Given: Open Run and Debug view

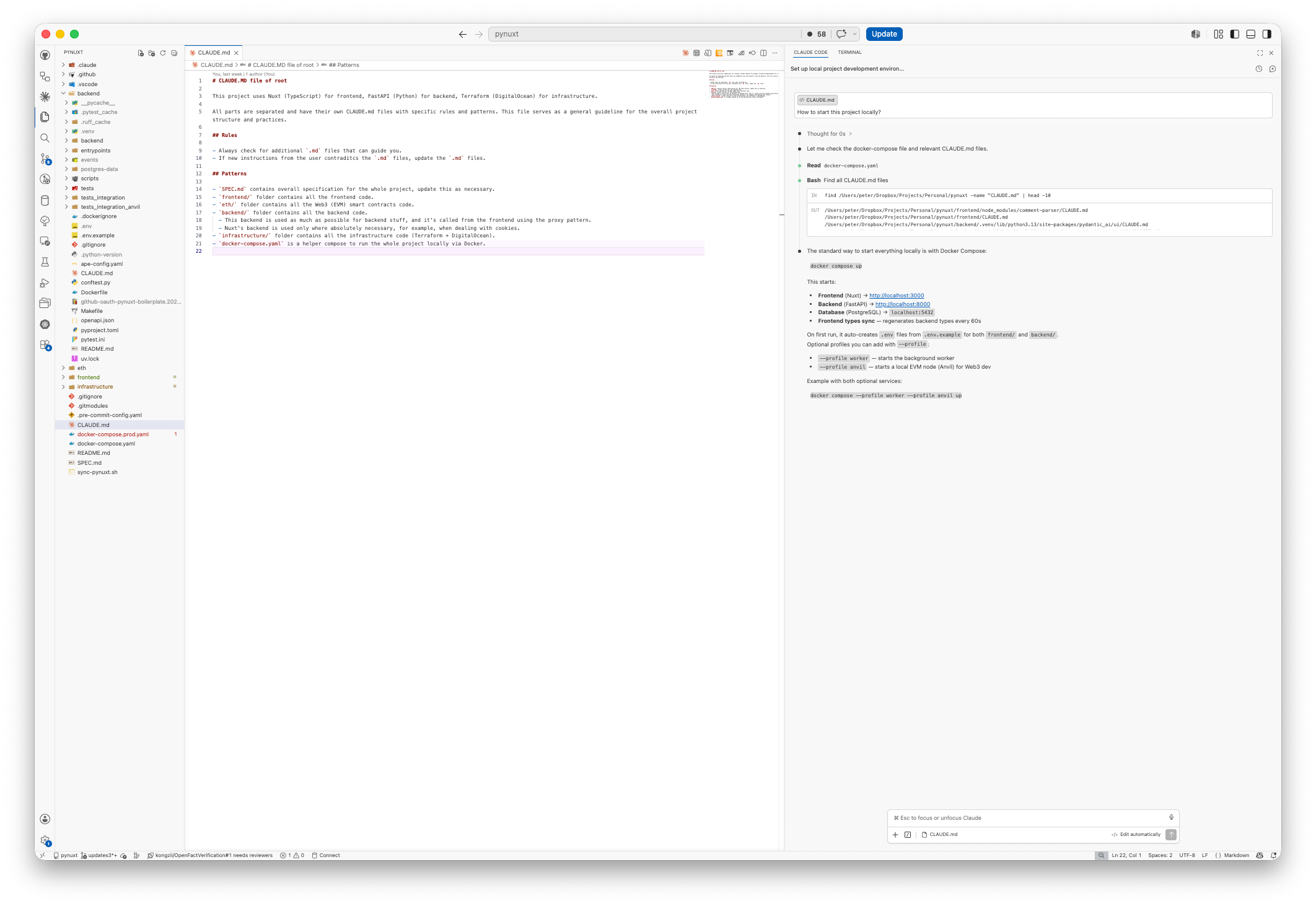Looking at the screenshot, I should point(45,283).
